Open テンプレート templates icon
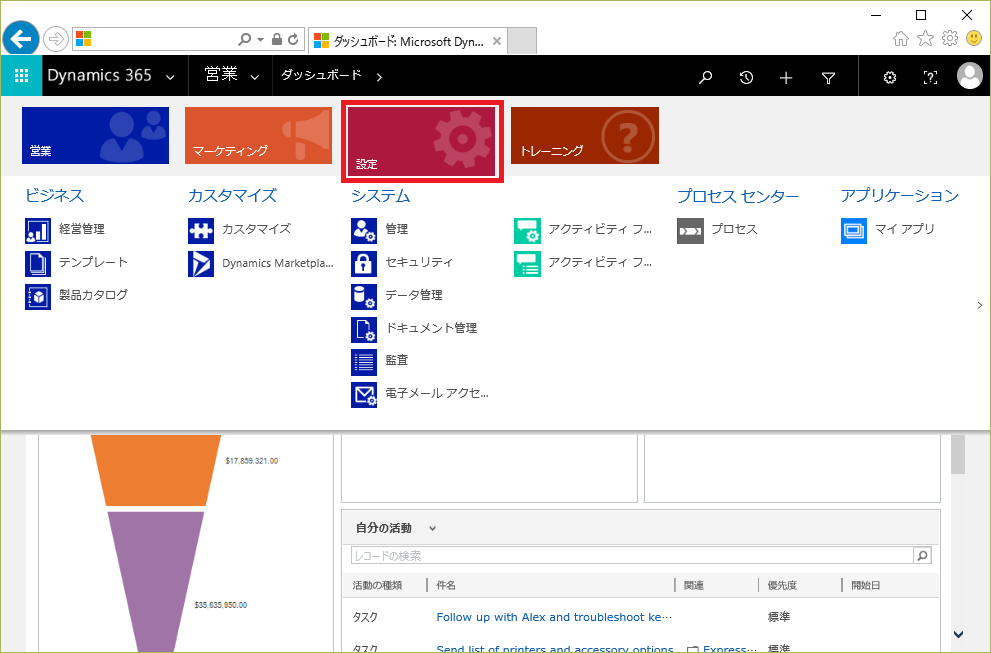Screen dimensions: 991x653 (x=38, y=264)
